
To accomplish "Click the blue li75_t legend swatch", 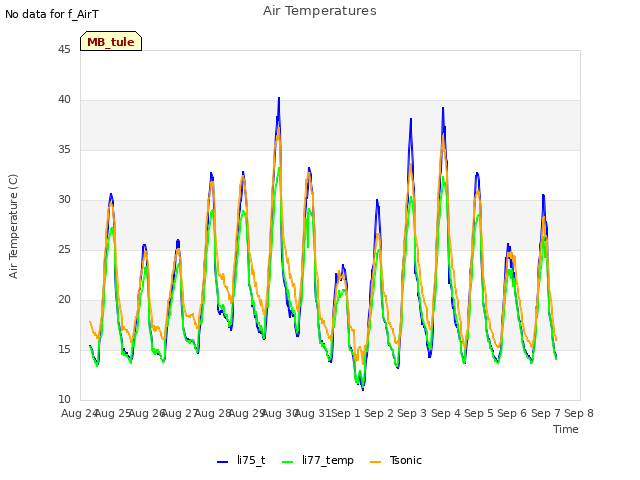I will [x=222, y=462].
